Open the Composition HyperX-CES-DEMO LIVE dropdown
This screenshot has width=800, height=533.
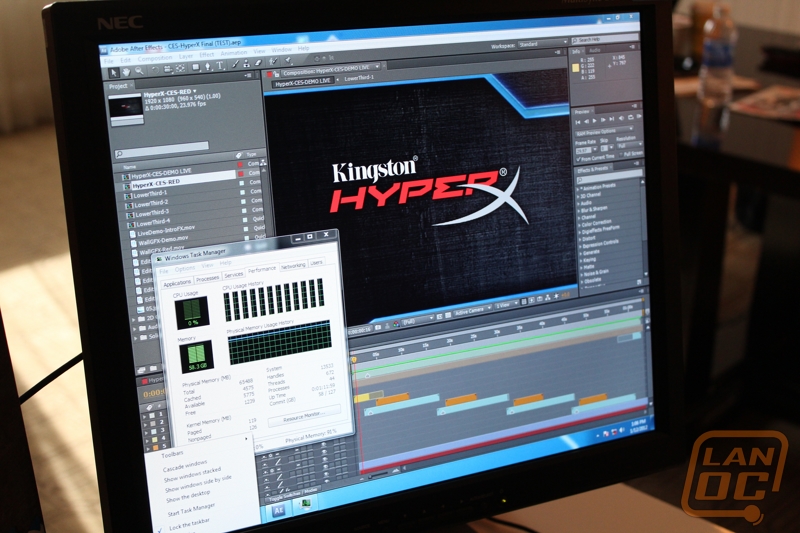tap(332, 69)
